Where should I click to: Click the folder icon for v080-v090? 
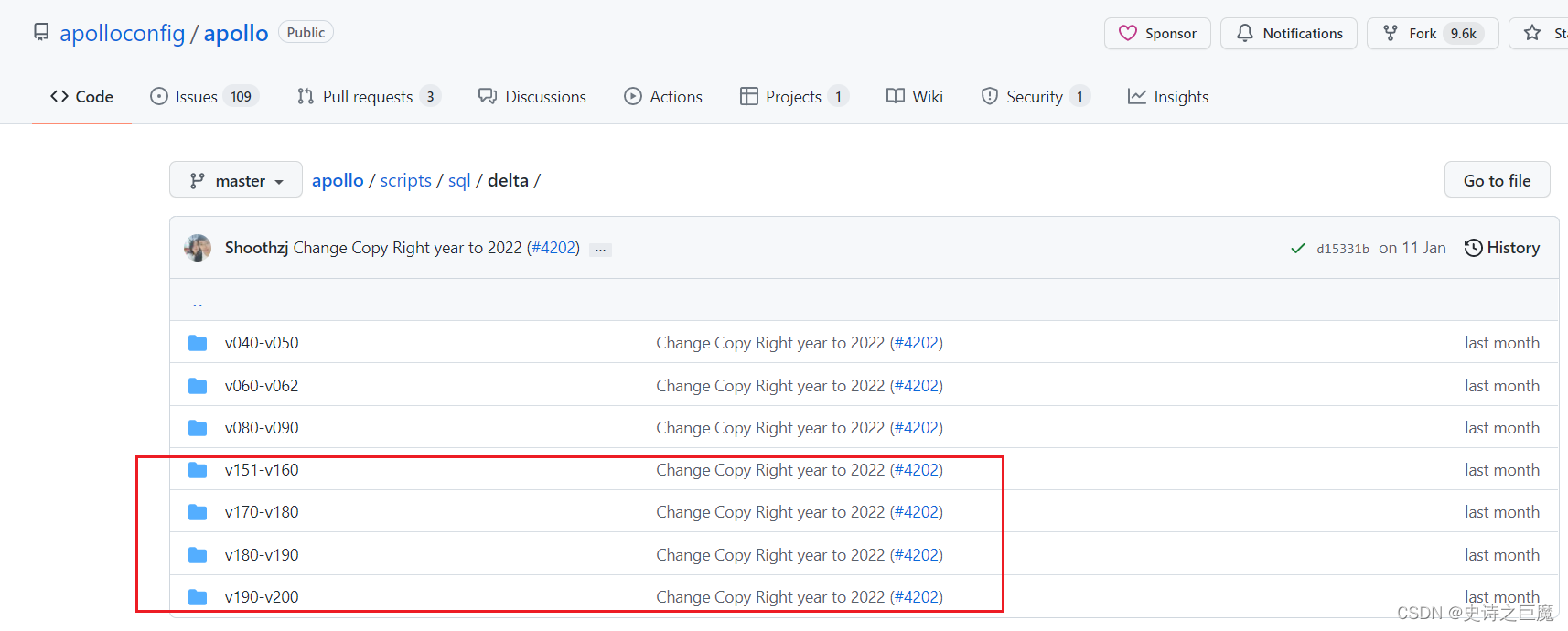tap(198, 428)
